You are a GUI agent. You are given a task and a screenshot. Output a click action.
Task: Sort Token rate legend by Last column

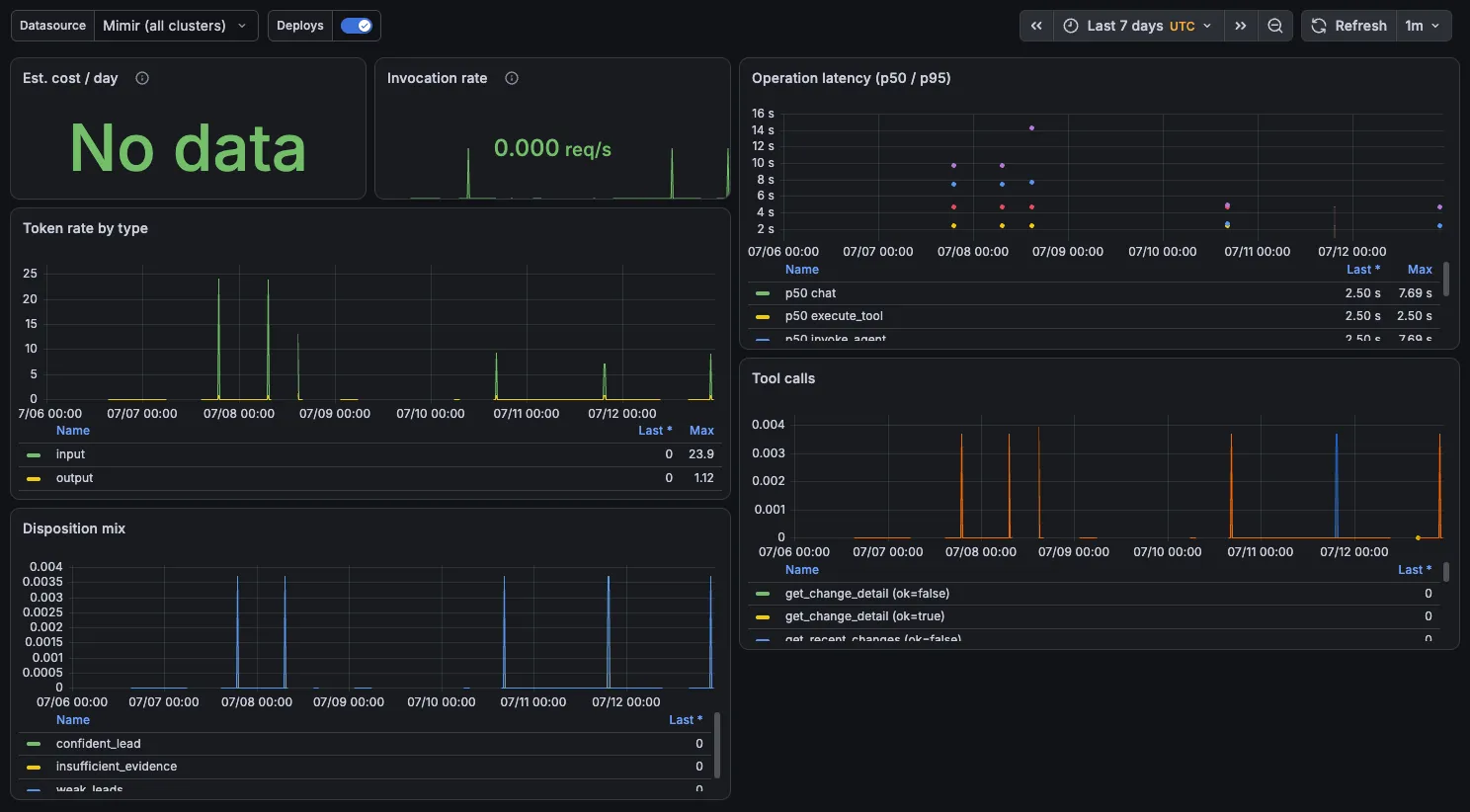(x=655, y=431)
